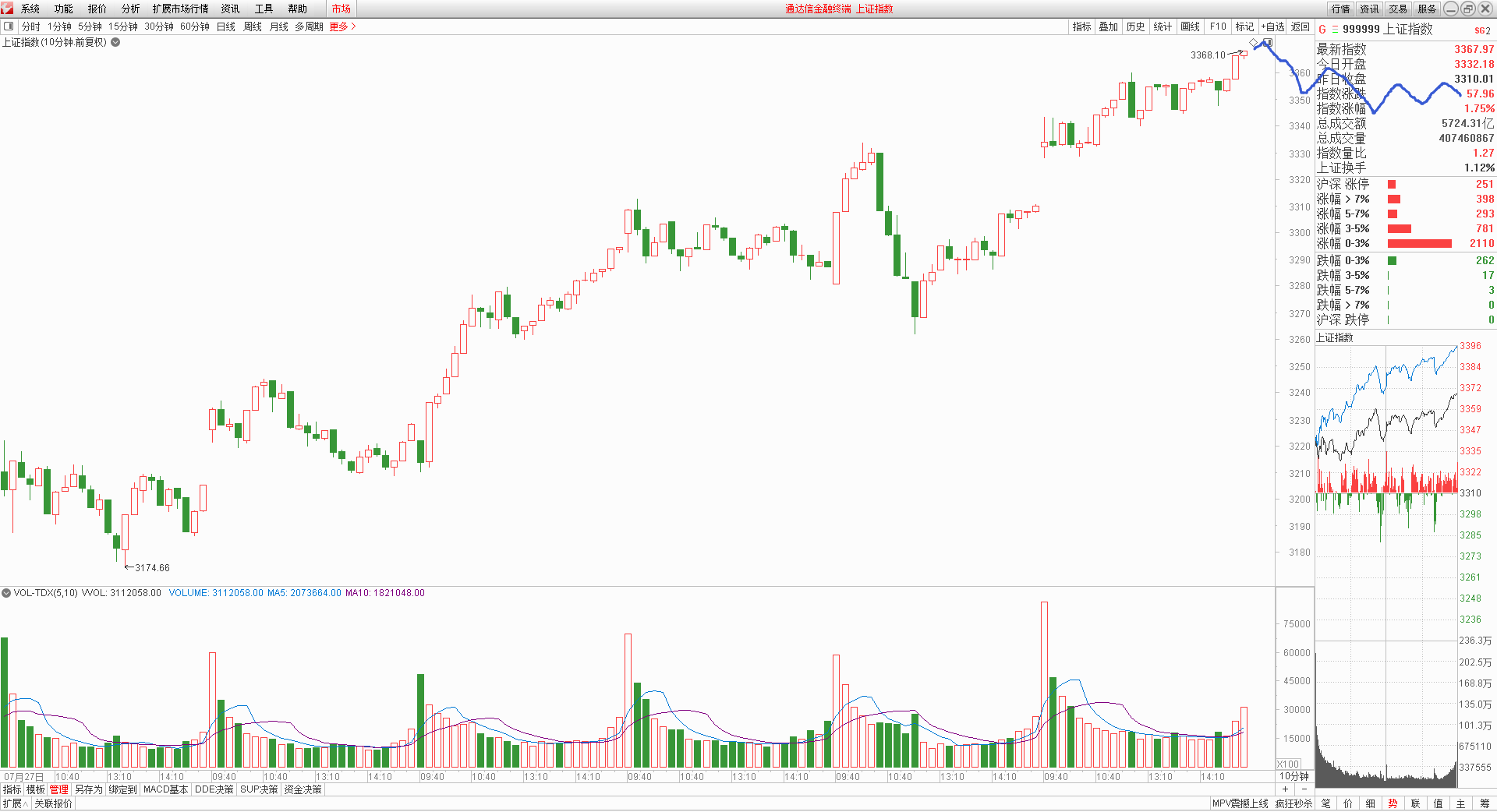Add stock via +自选 button
Screen dimensions: 1497x812
pos(1272,26)
